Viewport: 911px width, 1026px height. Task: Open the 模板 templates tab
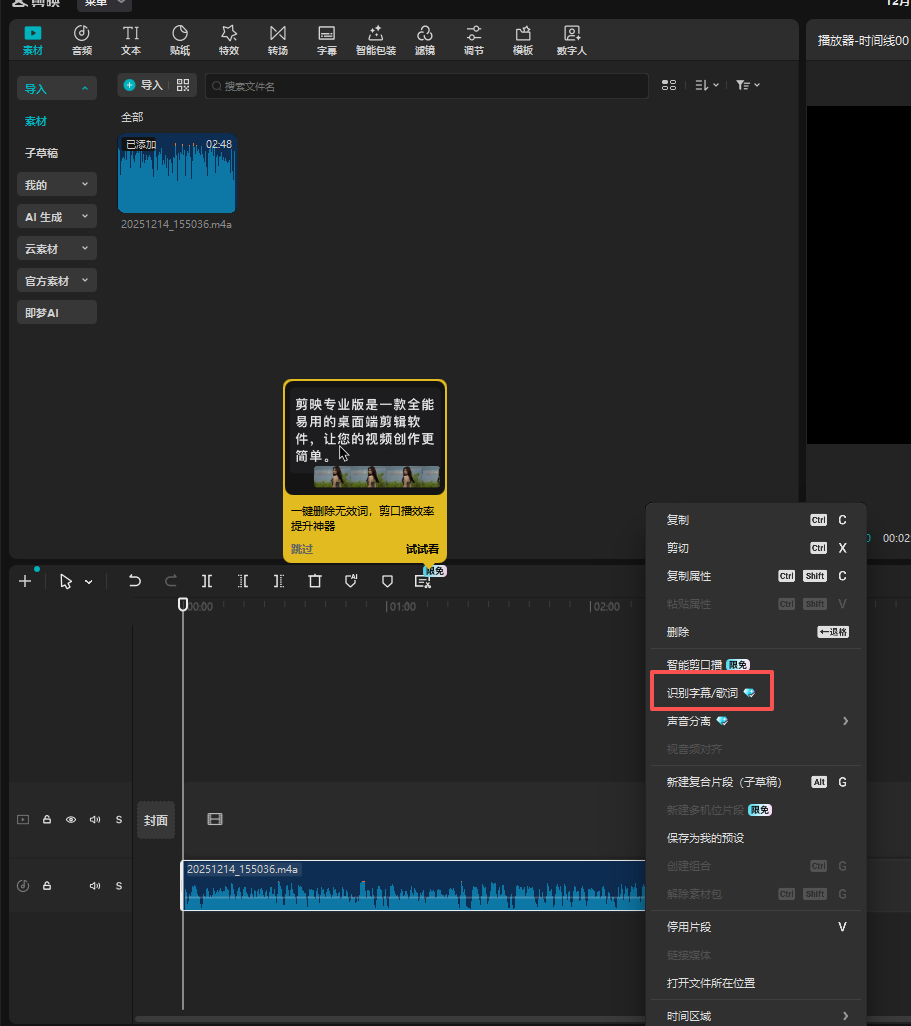[x=523, y=41]
